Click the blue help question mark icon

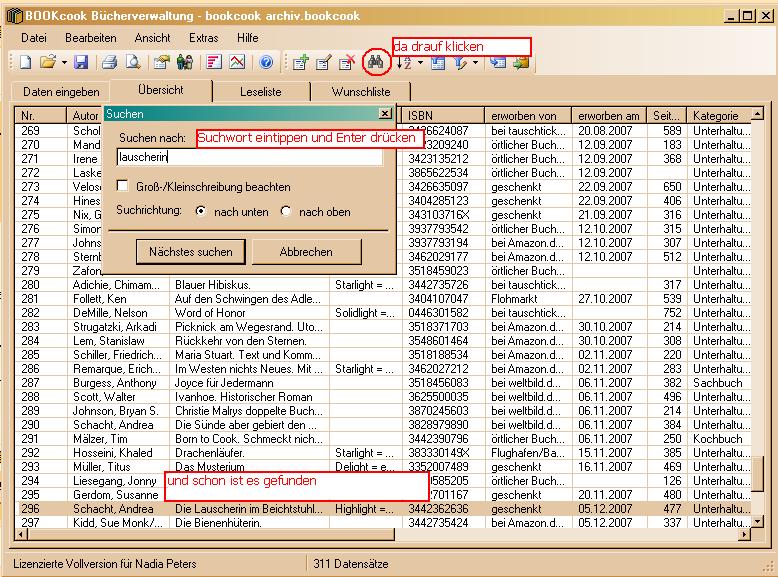266,62
